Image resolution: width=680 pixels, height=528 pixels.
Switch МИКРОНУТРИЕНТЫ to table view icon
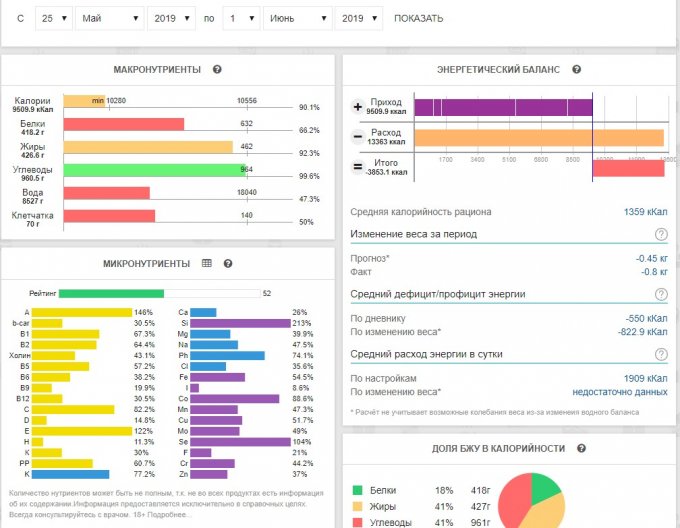[x=207, y=263]
